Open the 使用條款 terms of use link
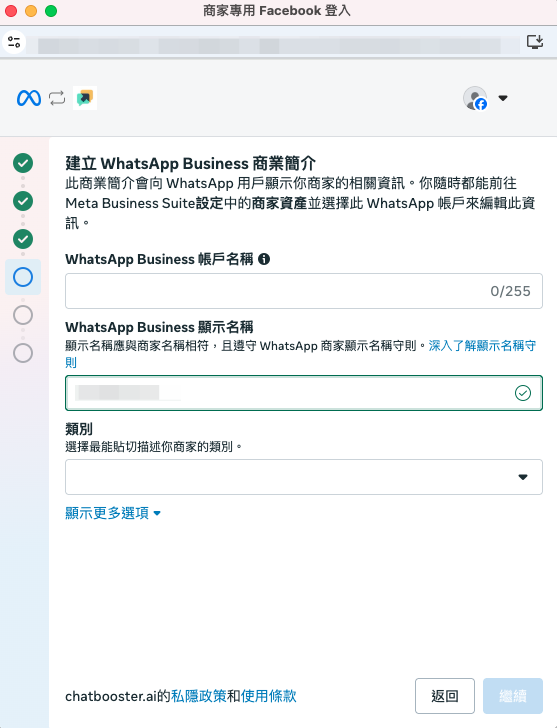The width and height of the screenshot is (557, 728). tap(268, 696)
